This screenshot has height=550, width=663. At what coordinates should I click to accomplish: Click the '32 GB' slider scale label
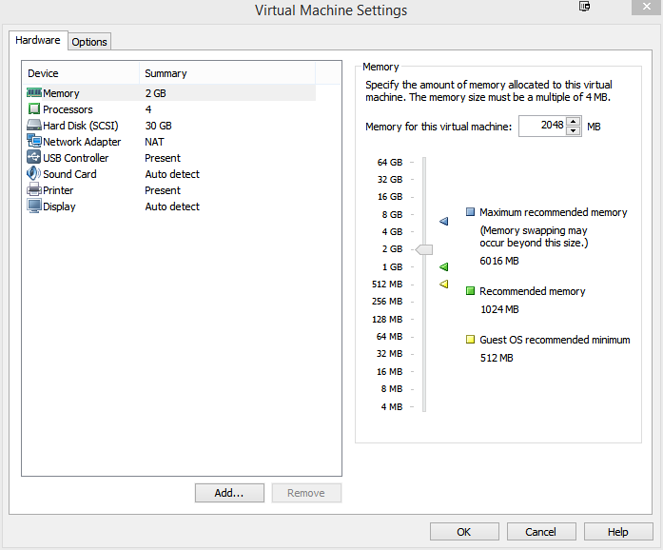tap(390, 180)
